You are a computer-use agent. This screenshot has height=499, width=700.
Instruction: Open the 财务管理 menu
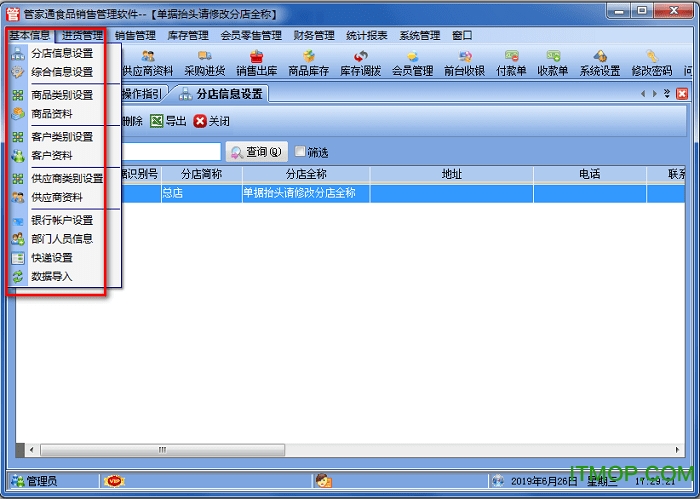[x=314, y=35]
